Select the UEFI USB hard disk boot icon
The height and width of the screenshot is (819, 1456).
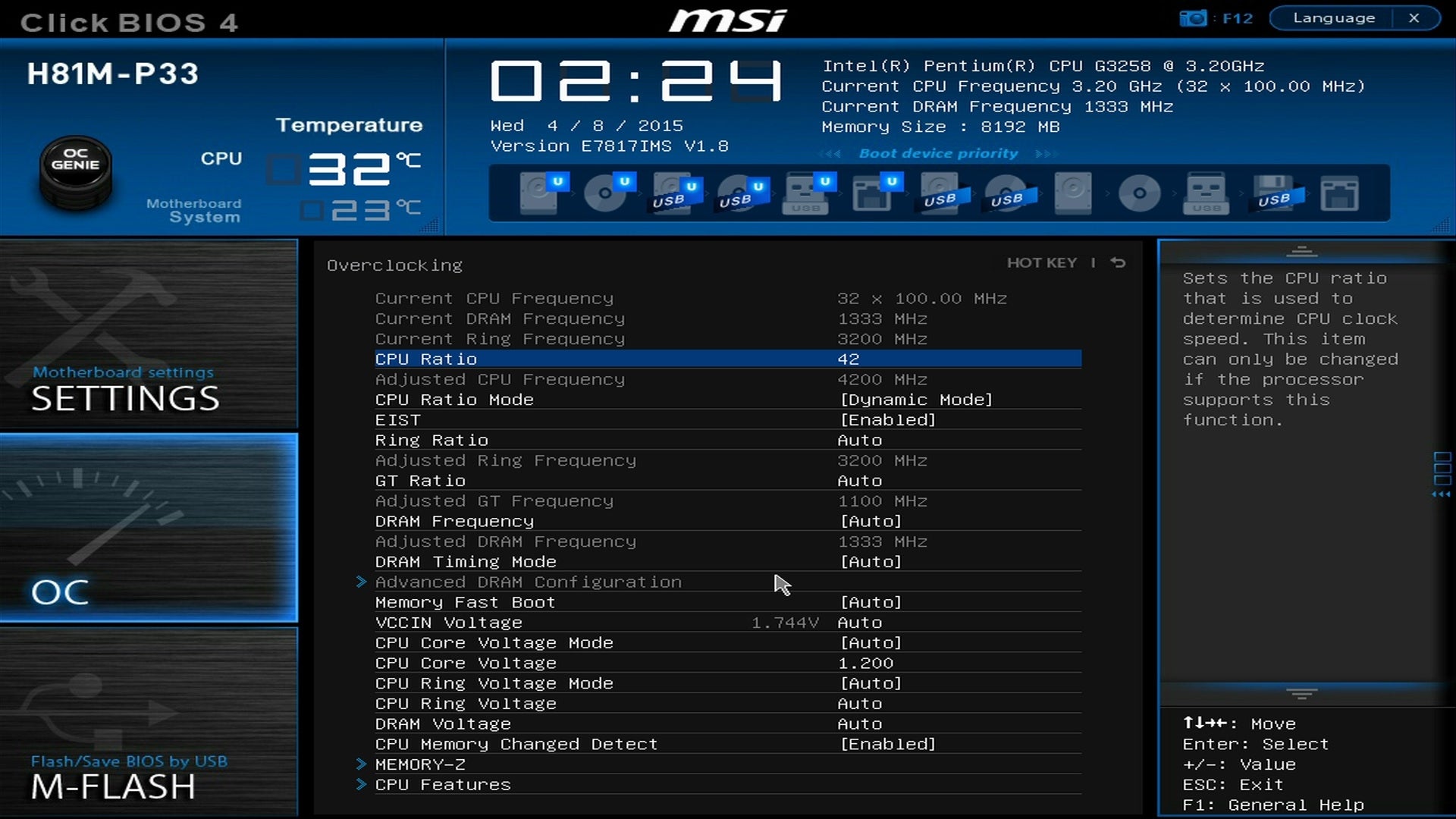(x=676, y=193)
